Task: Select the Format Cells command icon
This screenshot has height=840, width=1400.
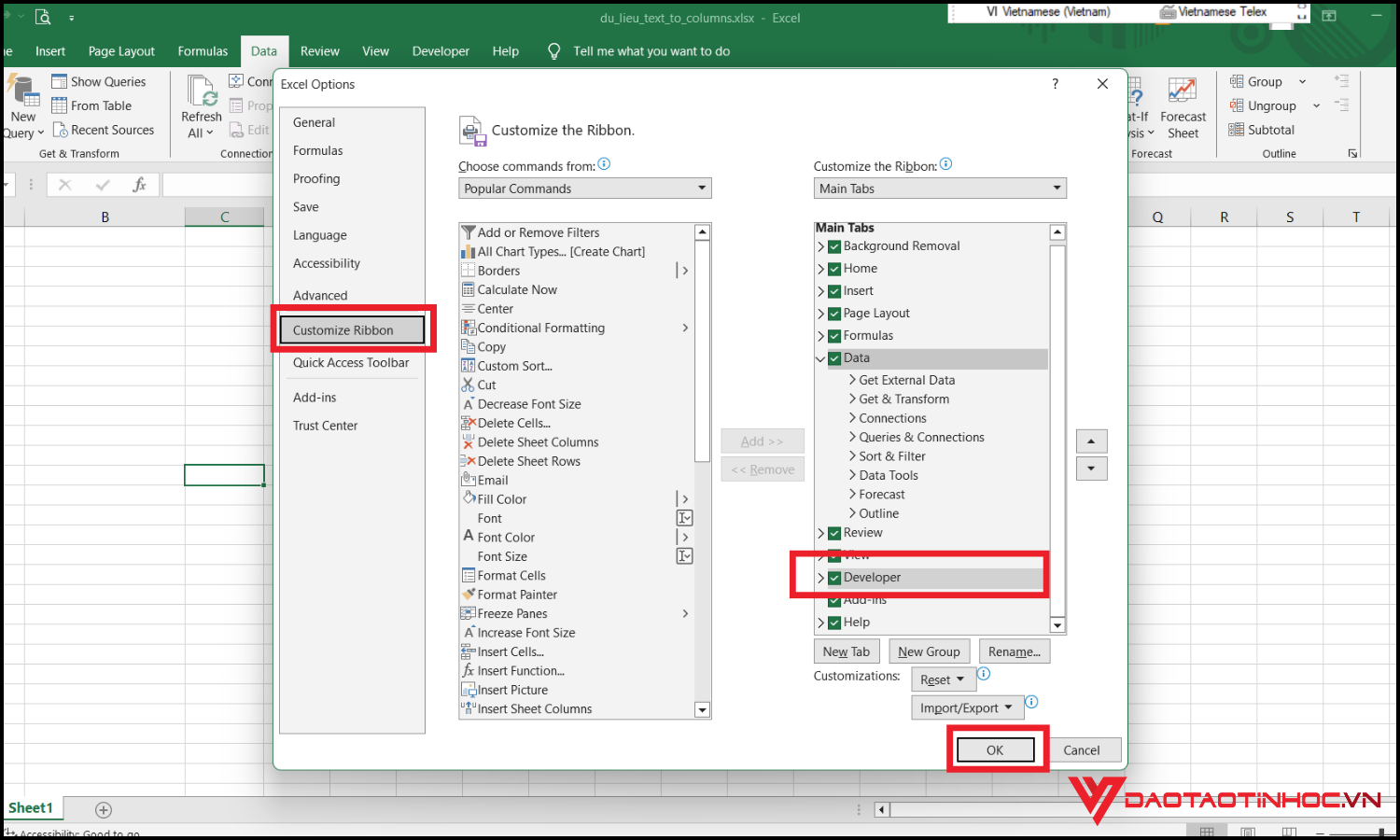Action: click(469, 575)
